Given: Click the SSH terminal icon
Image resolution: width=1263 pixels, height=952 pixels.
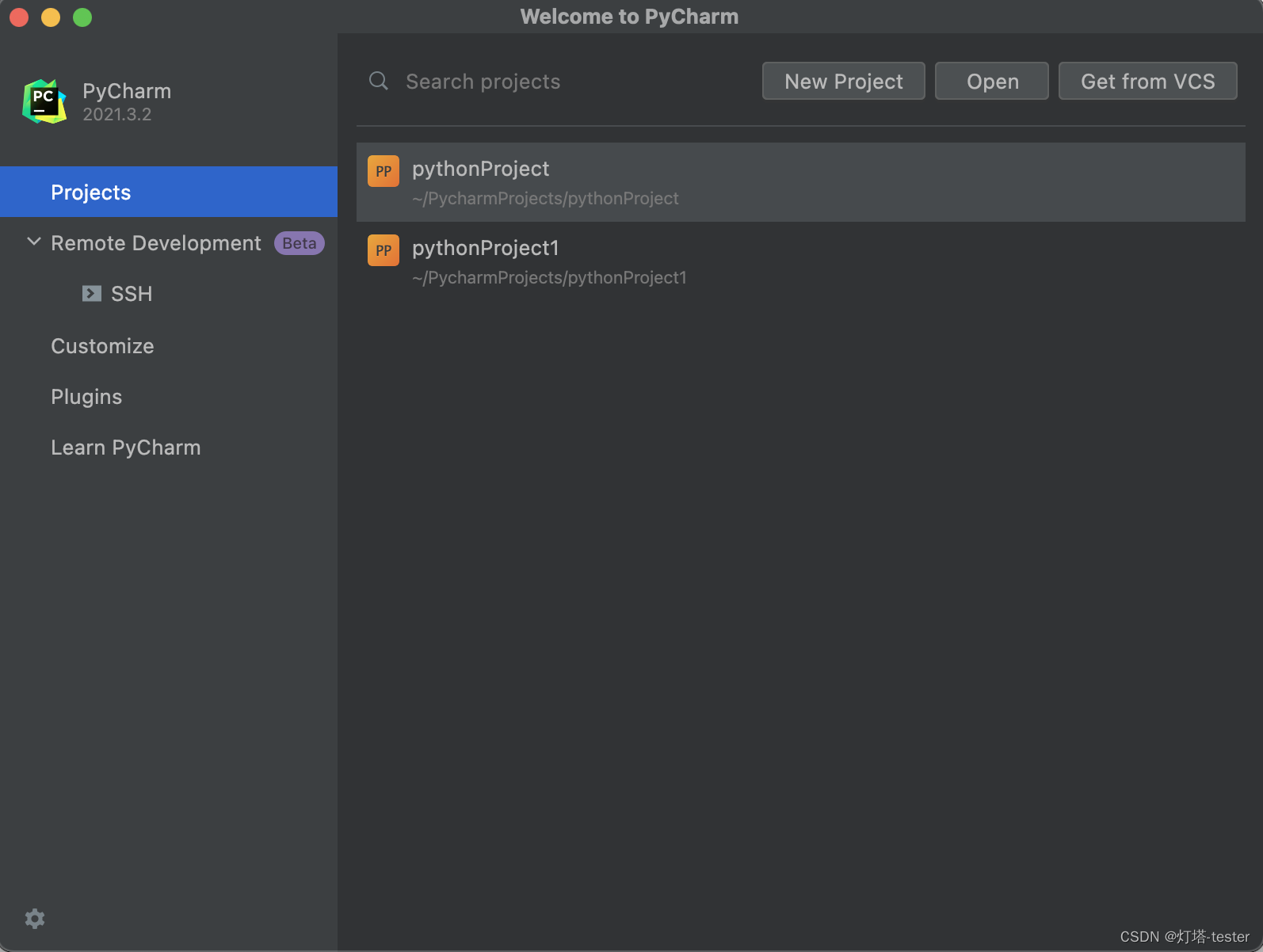Looking at the screenshot, I should coord(92,294).
